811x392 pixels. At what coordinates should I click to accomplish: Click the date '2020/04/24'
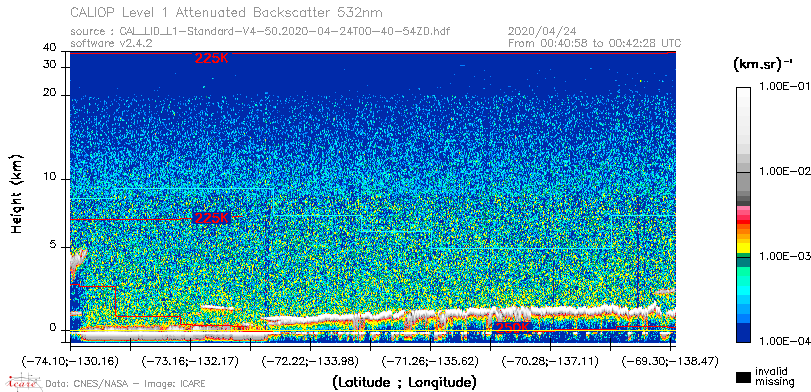[542, 32]
